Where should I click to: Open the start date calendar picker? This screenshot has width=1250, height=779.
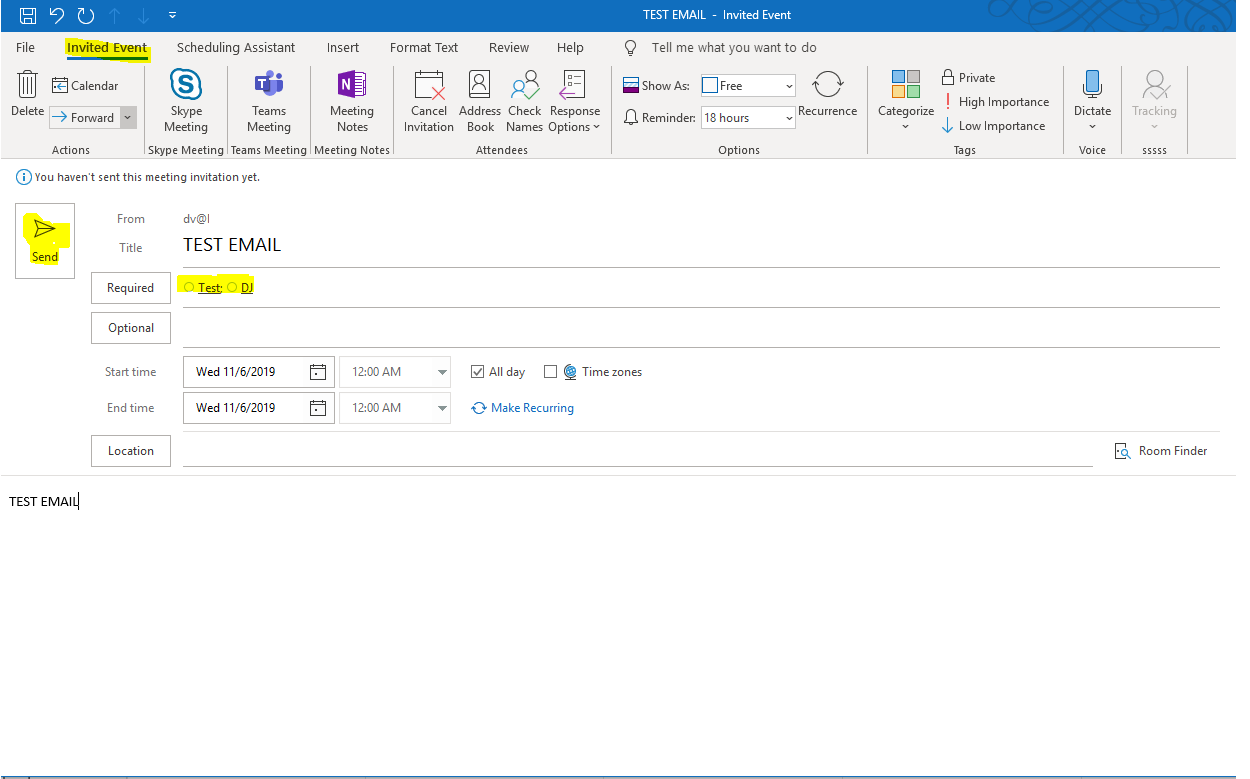(318, 372)
